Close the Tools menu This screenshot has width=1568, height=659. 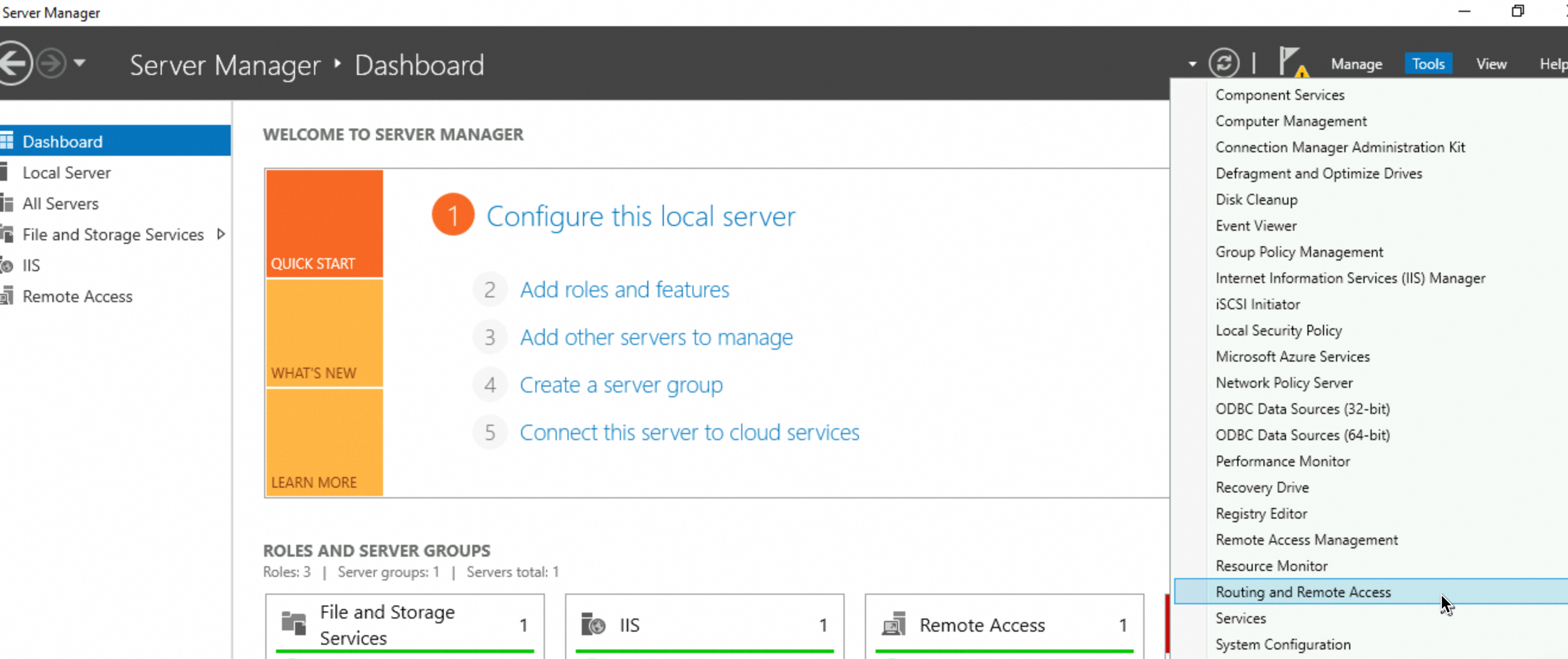pos(1428,64)
